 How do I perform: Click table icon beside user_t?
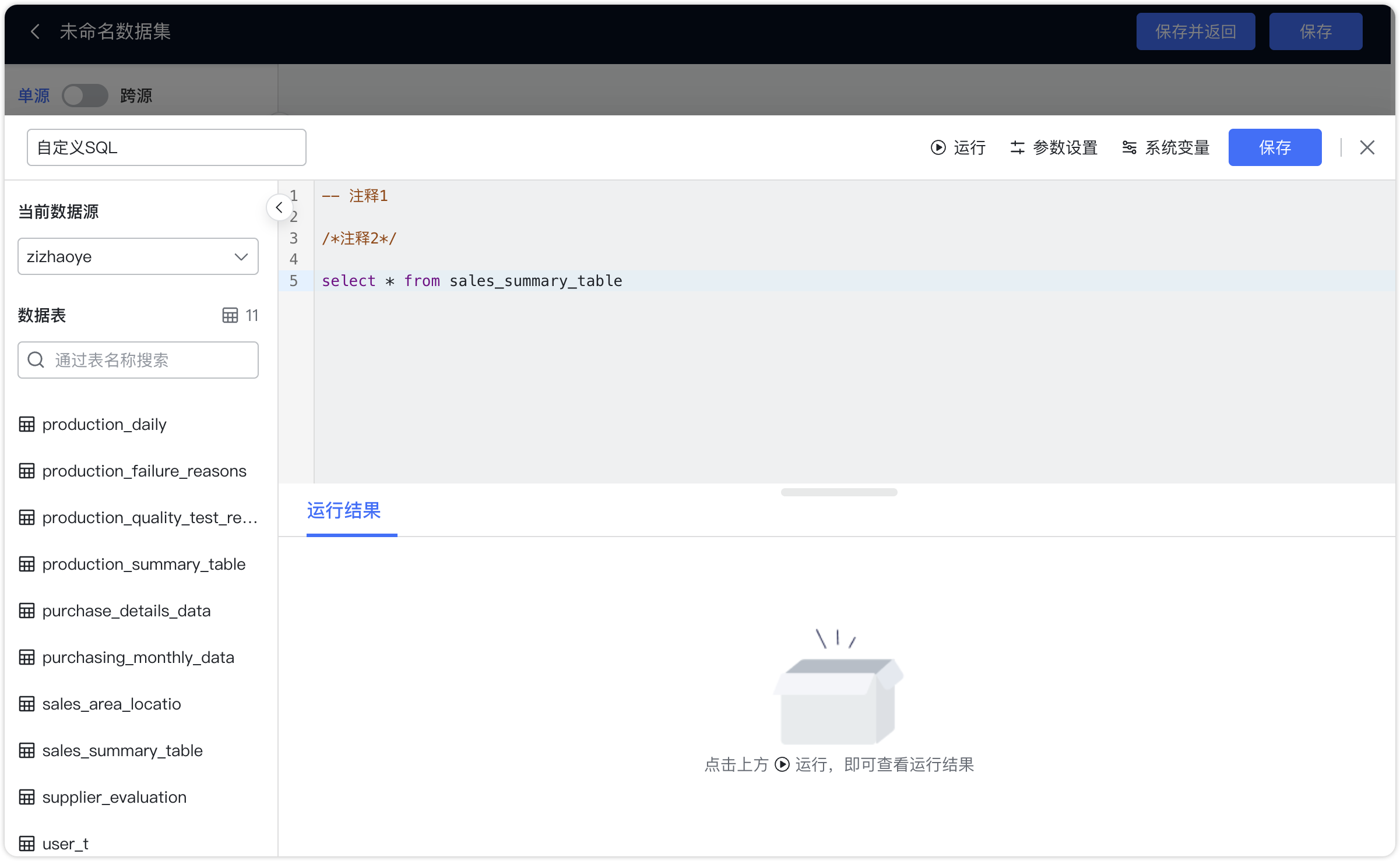point(27,844)
